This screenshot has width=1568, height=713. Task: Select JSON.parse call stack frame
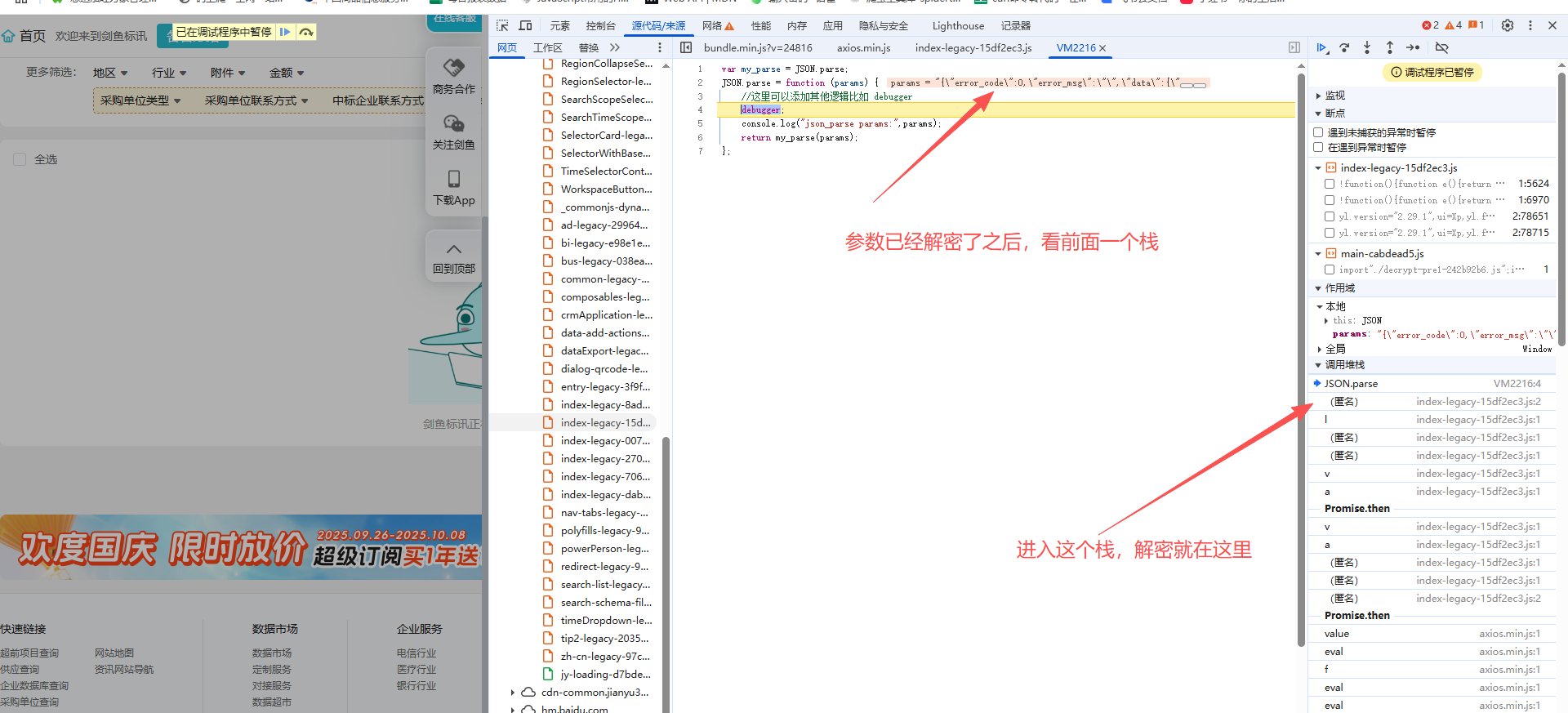1432,384
